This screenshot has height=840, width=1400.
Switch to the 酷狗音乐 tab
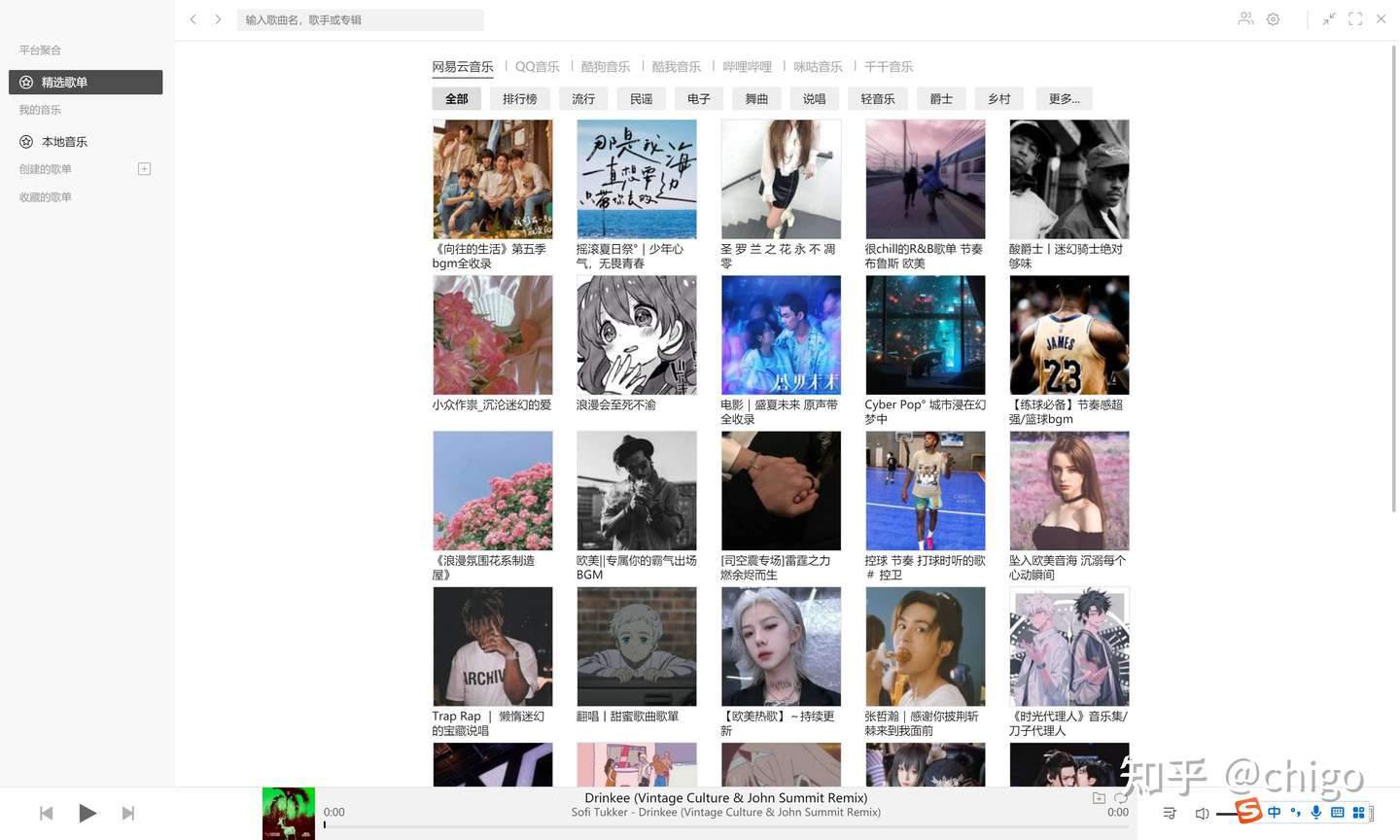pos(606,67)
